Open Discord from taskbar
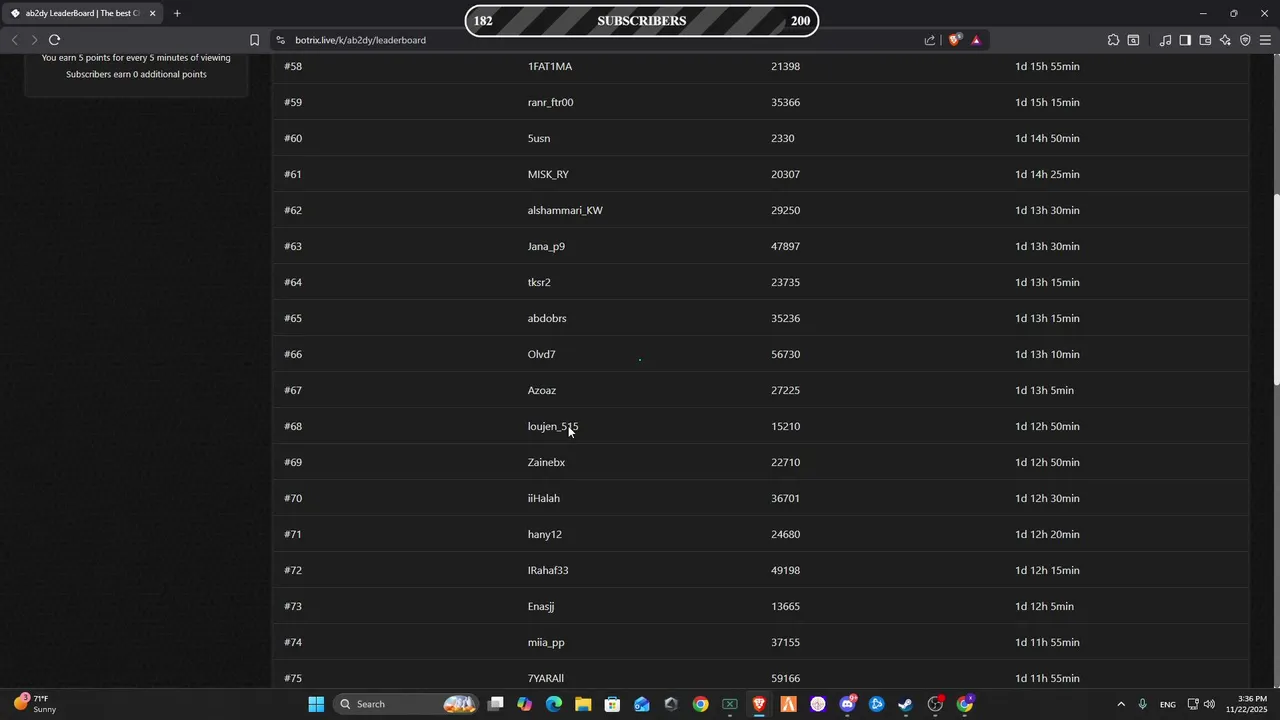This screenshot has width=1280, height=720. point(847,704)
